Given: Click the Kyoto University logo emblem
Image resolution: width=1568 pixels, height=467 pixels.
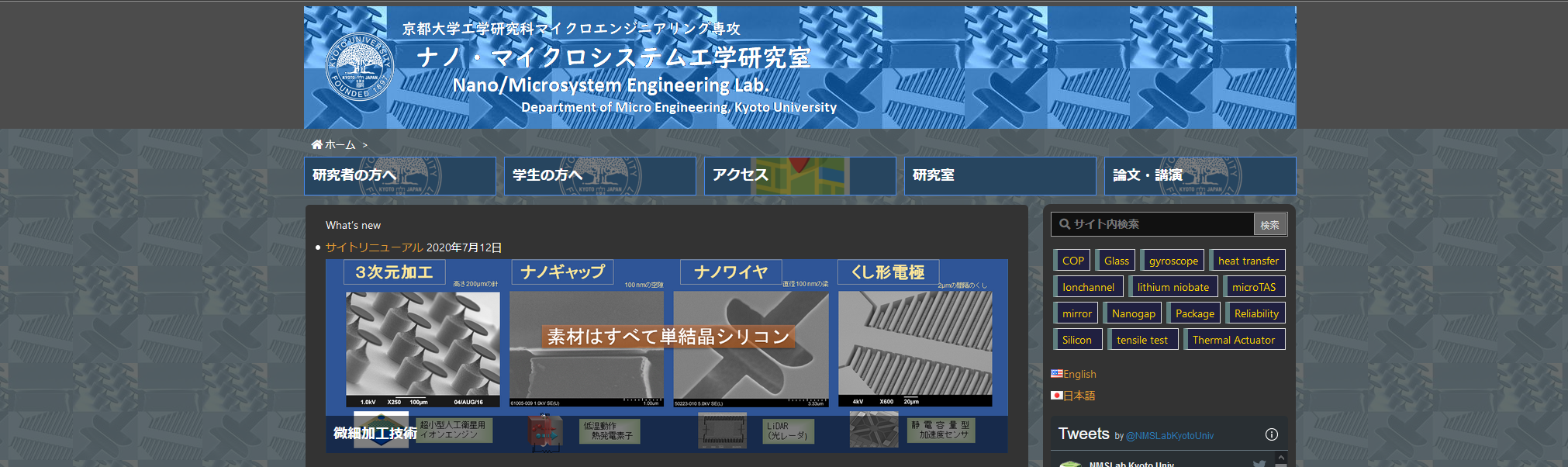Looking at the screenshot, I should coord(360,67).
